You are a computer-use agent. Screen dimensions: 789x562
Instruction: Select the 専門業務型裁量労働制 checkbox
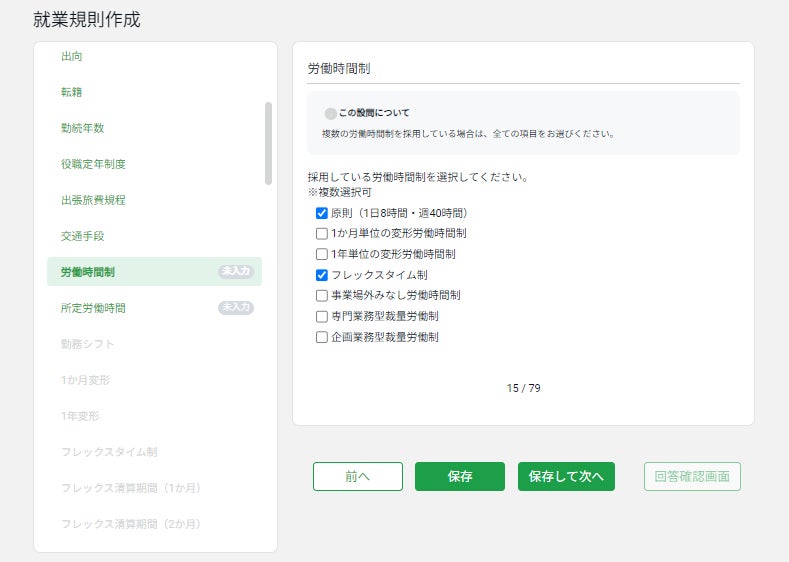point(322,316)
